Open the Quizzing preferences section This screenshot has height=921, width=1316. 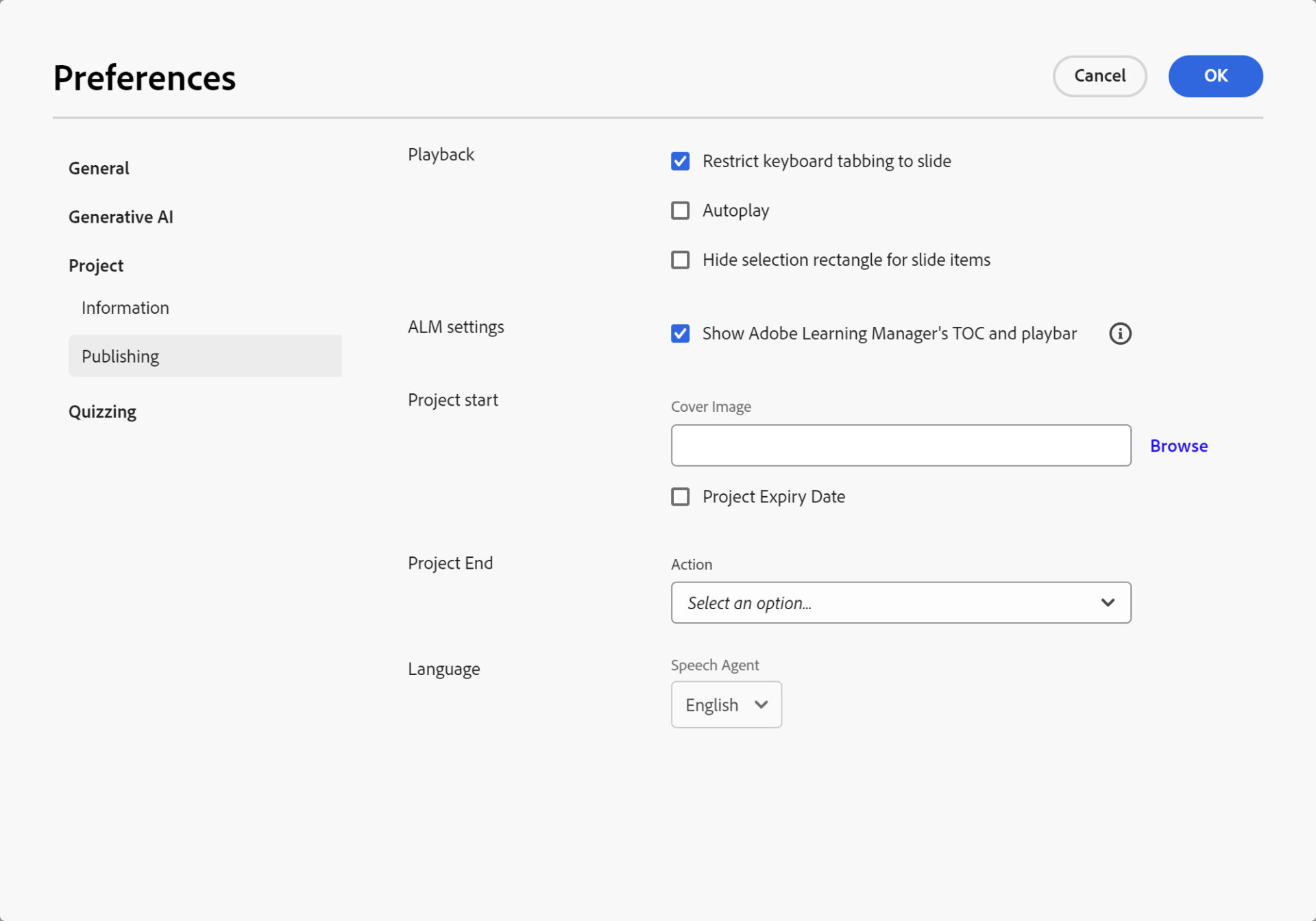pyautogui.click(x=102, y=412)
